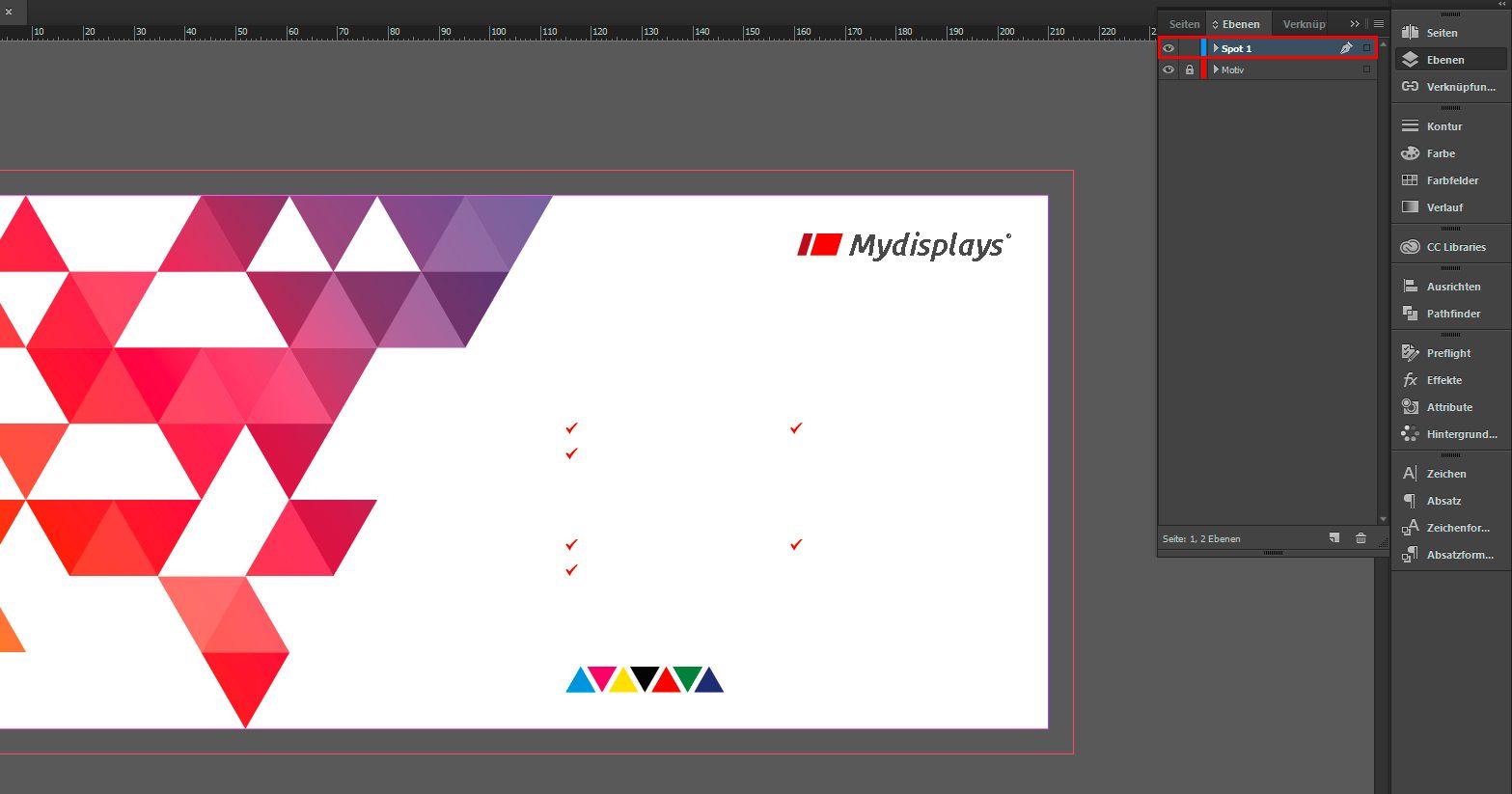Switch to the Seiten tab
Viewport: 1512px width, 794px height.
pyautogui.click(x=1184, y=24)
